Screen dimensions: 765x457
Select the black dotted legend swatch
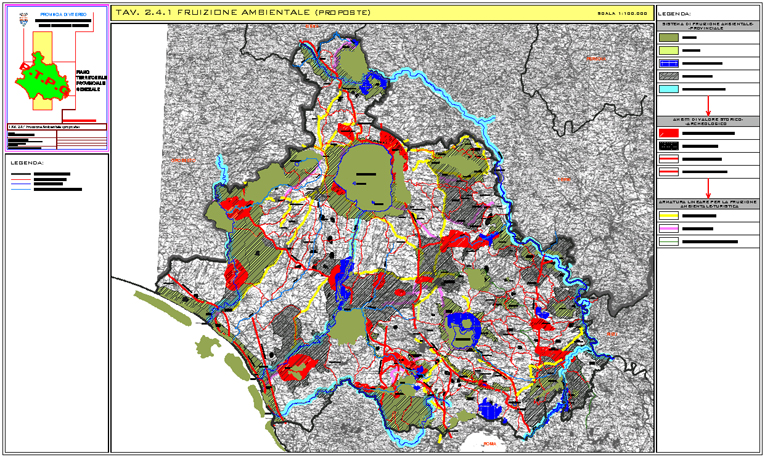click(x=669, y=146)
